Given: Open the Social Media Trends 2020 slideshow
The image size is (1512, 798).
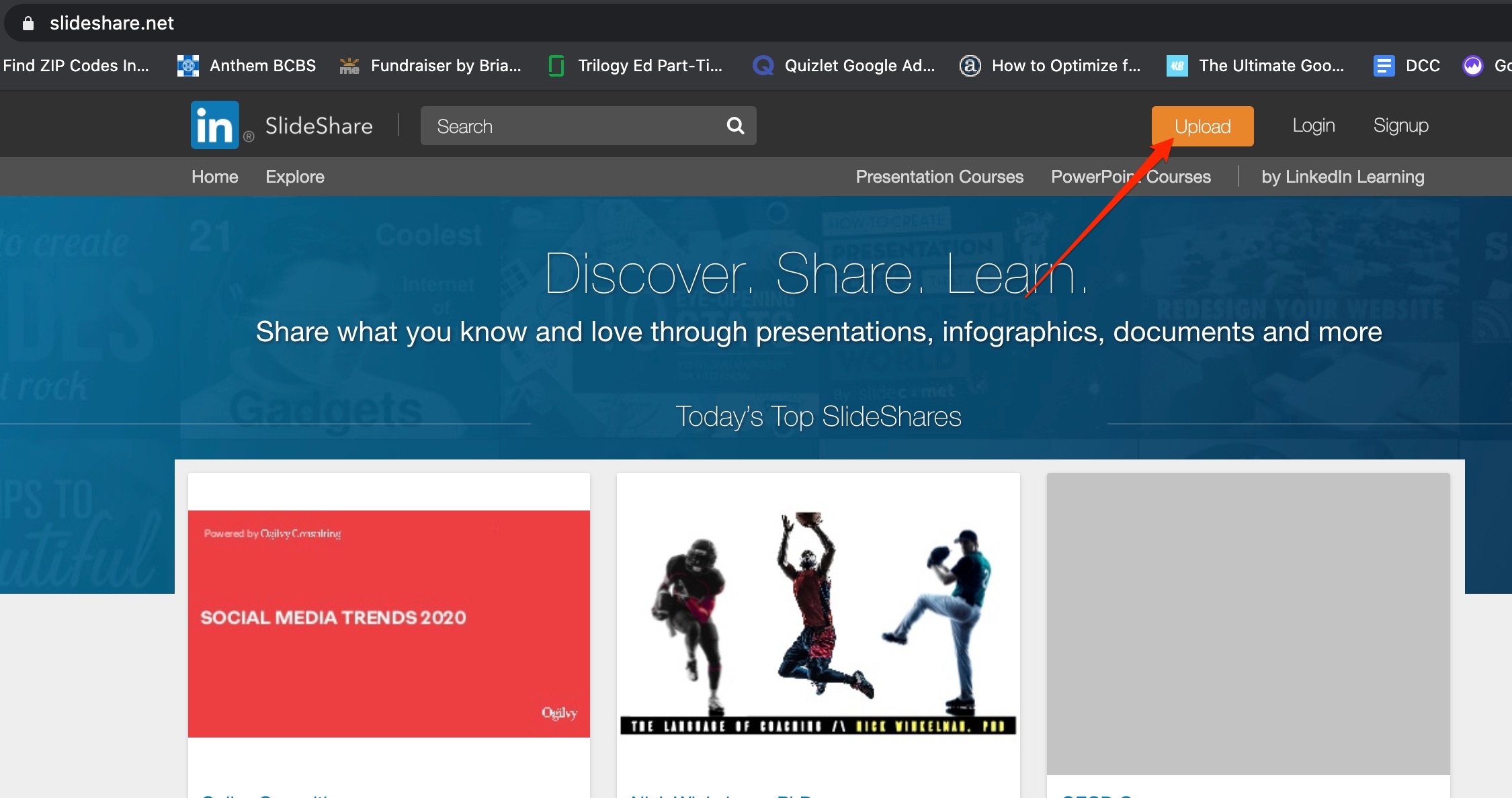Looking at the screenshot, I should pos(389,623).
